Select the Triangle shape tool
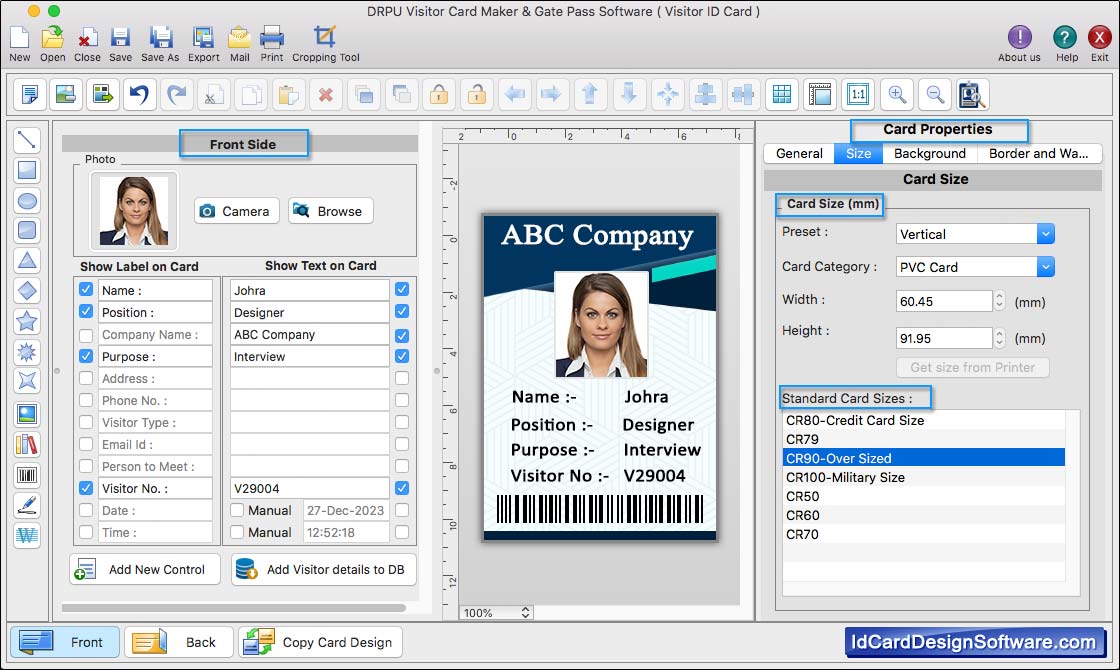 pos(27,261)
